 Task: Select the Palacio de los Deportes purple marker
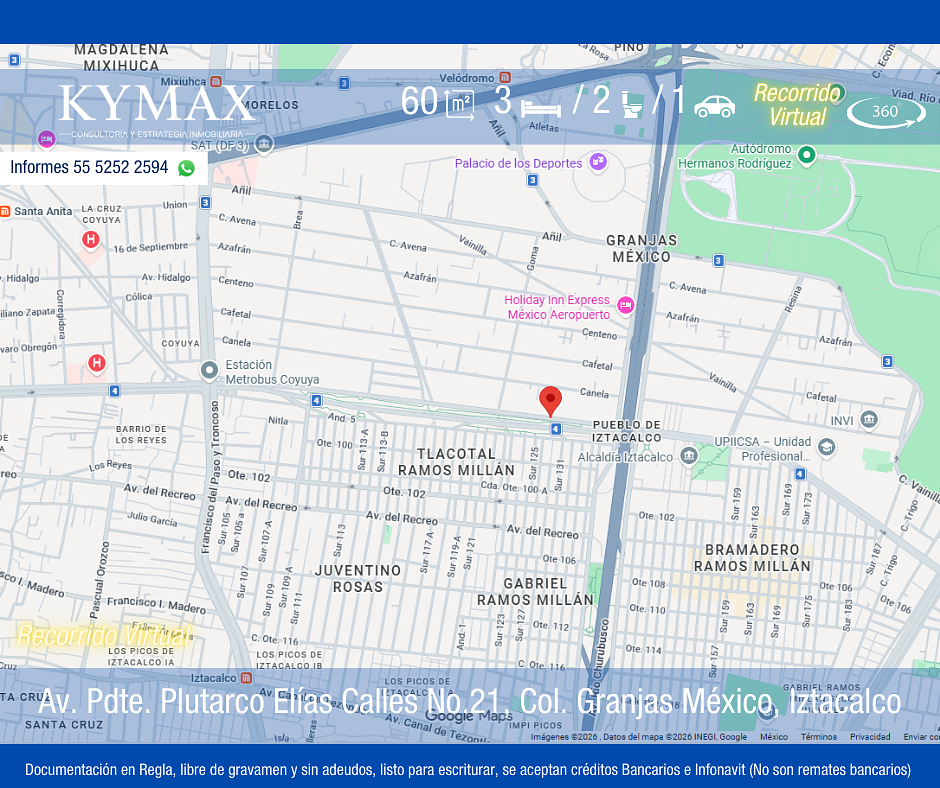click(598, 162)
